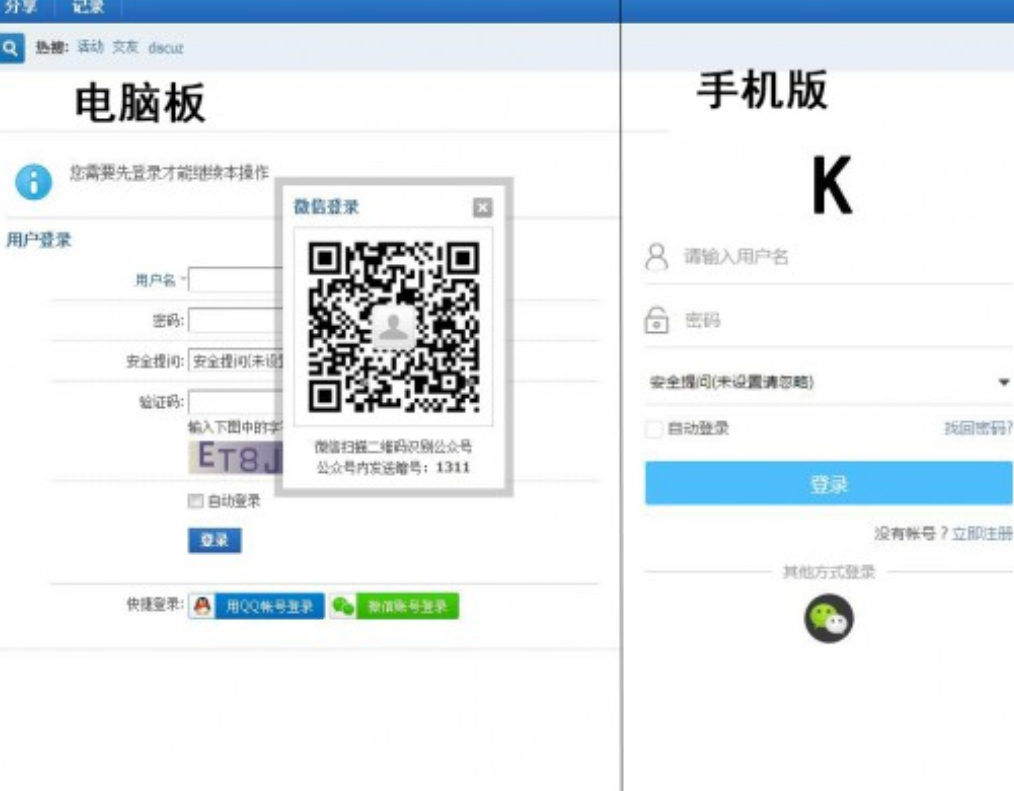Click the discuz hot search link

coord(166,48)
